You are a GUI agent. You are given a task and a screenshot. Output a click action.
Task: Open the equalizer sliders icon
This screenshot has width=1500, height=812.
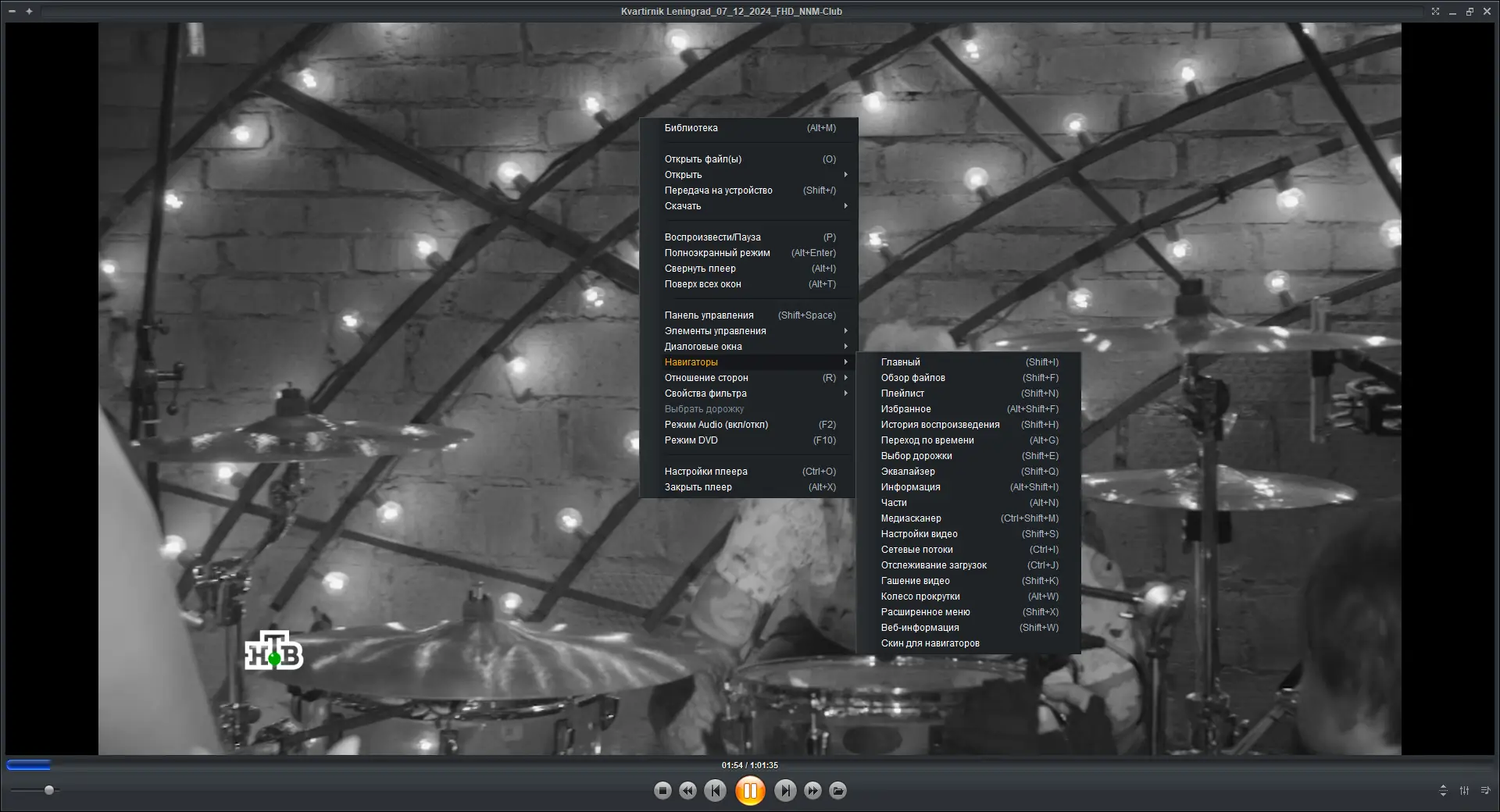[1464, 790]
